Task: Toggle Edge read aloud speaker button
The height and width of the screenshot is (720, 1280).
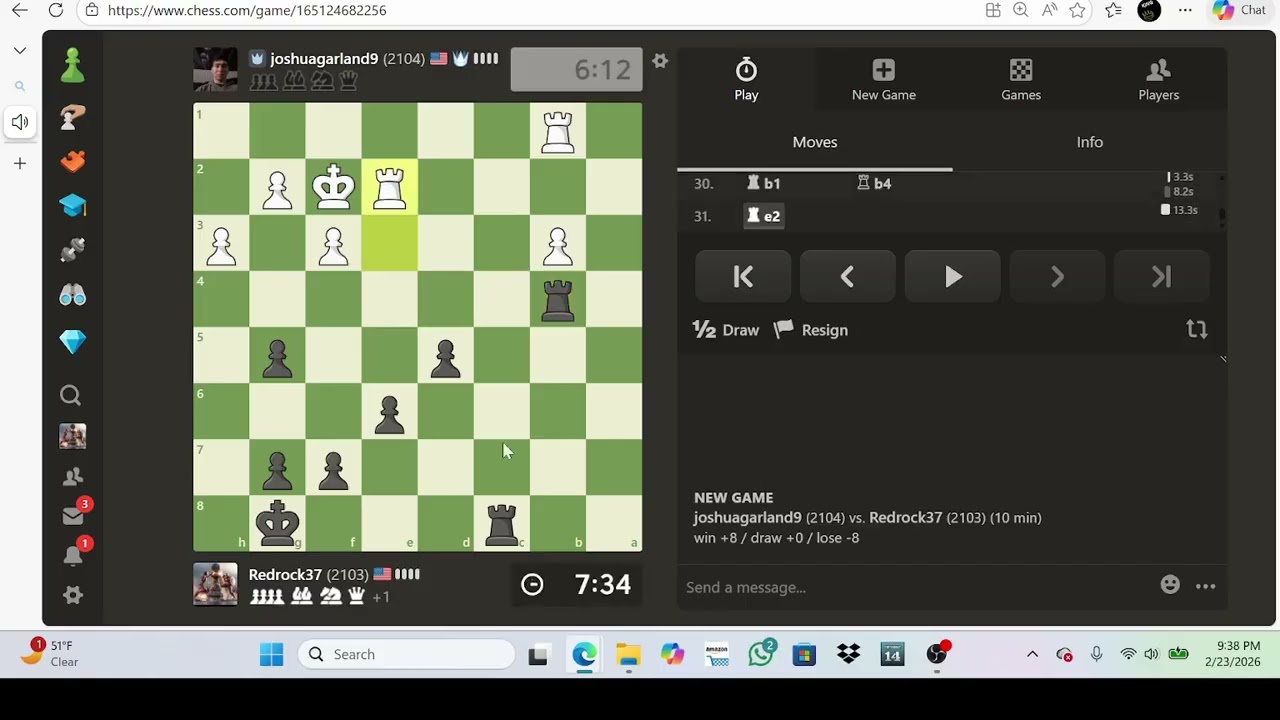Action: coord(20,122)
